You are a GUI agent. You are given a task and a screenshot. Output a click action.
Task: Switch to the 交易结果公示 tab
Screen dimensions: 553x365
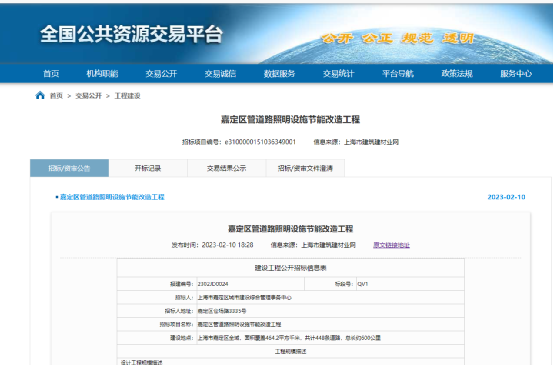coord(226,168)
